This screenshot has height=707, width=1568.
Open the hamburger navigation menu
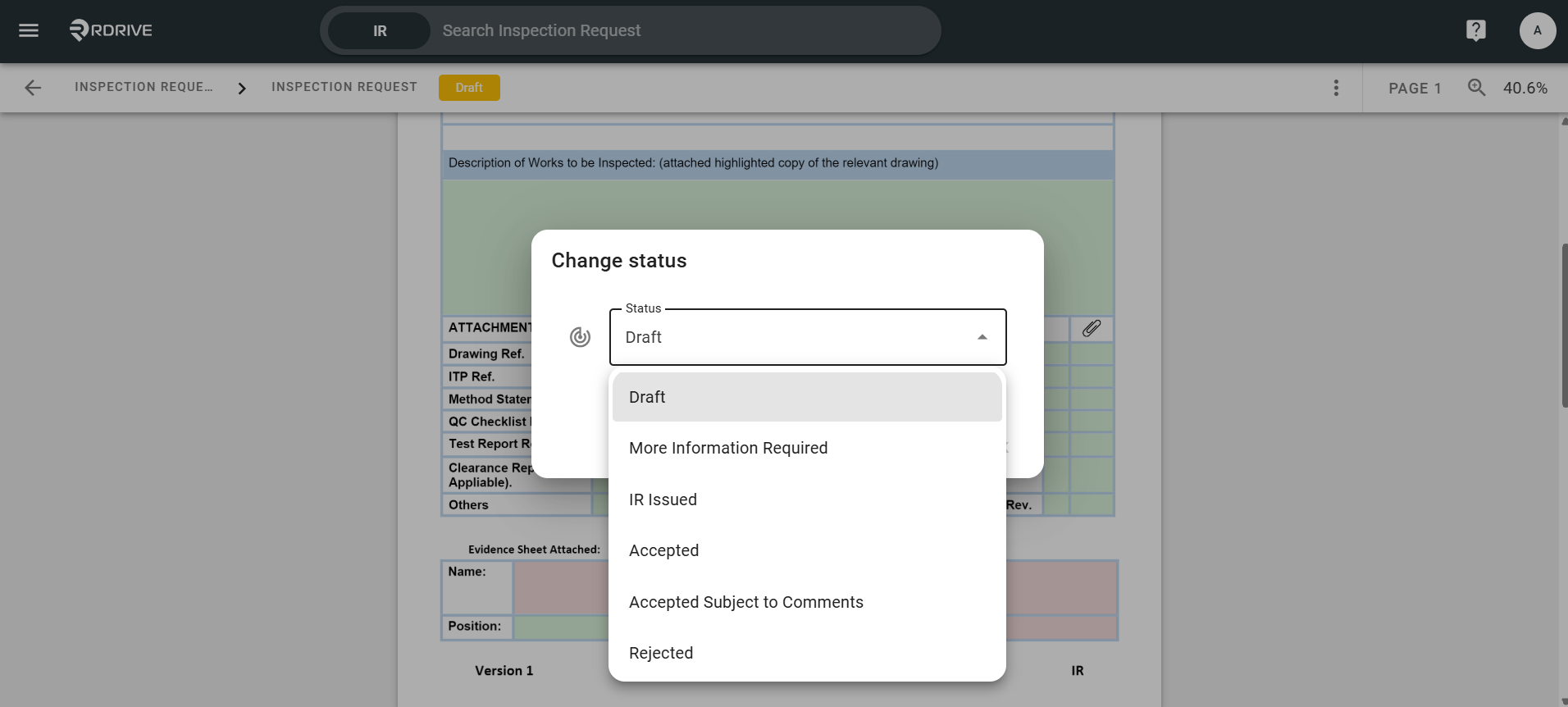pyautogui.click(x=29, y=30)
